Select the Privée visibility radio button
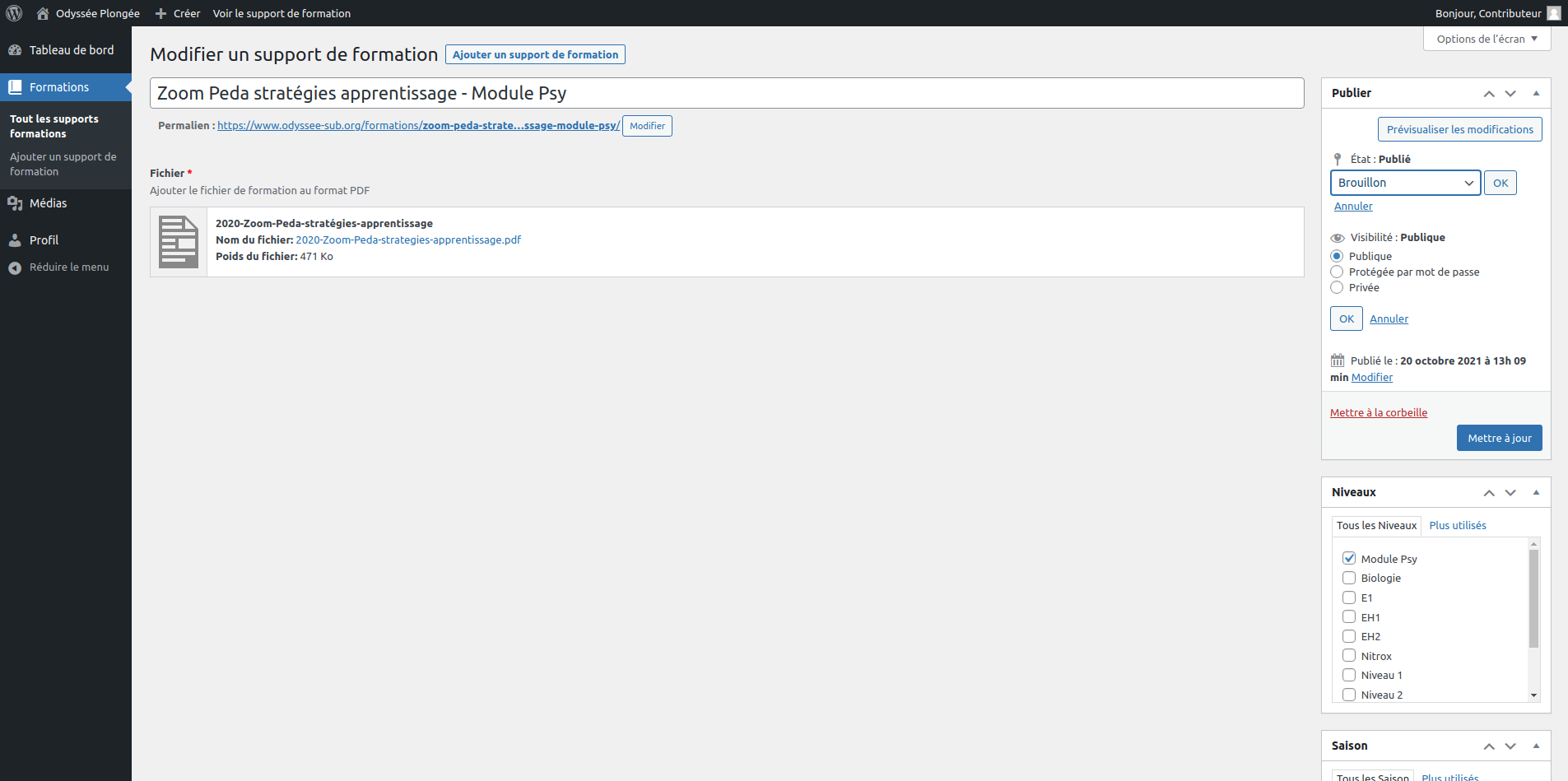Viewport: 1568px width, 781px height. click(1337, 288)
